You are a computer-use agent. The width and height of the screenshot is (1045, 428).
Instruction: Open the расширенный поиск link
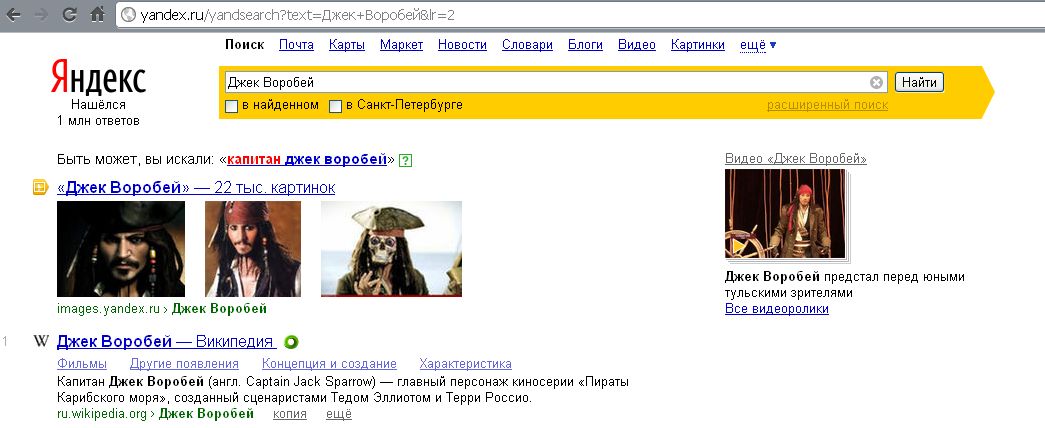point(827,105)
